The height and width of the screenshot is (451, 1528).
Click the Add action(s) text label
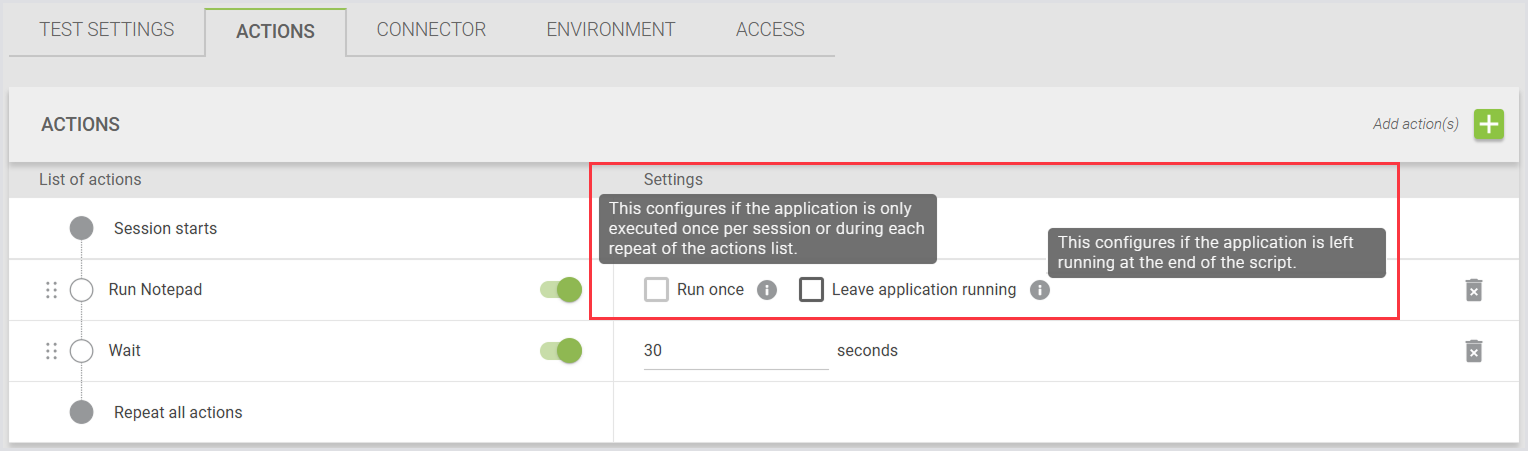[x=1415, y=125]
